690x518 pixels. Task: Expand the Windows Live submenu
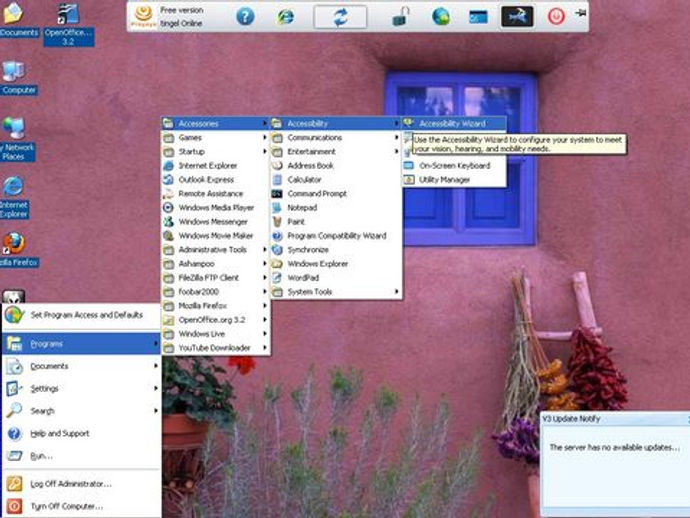215,334
